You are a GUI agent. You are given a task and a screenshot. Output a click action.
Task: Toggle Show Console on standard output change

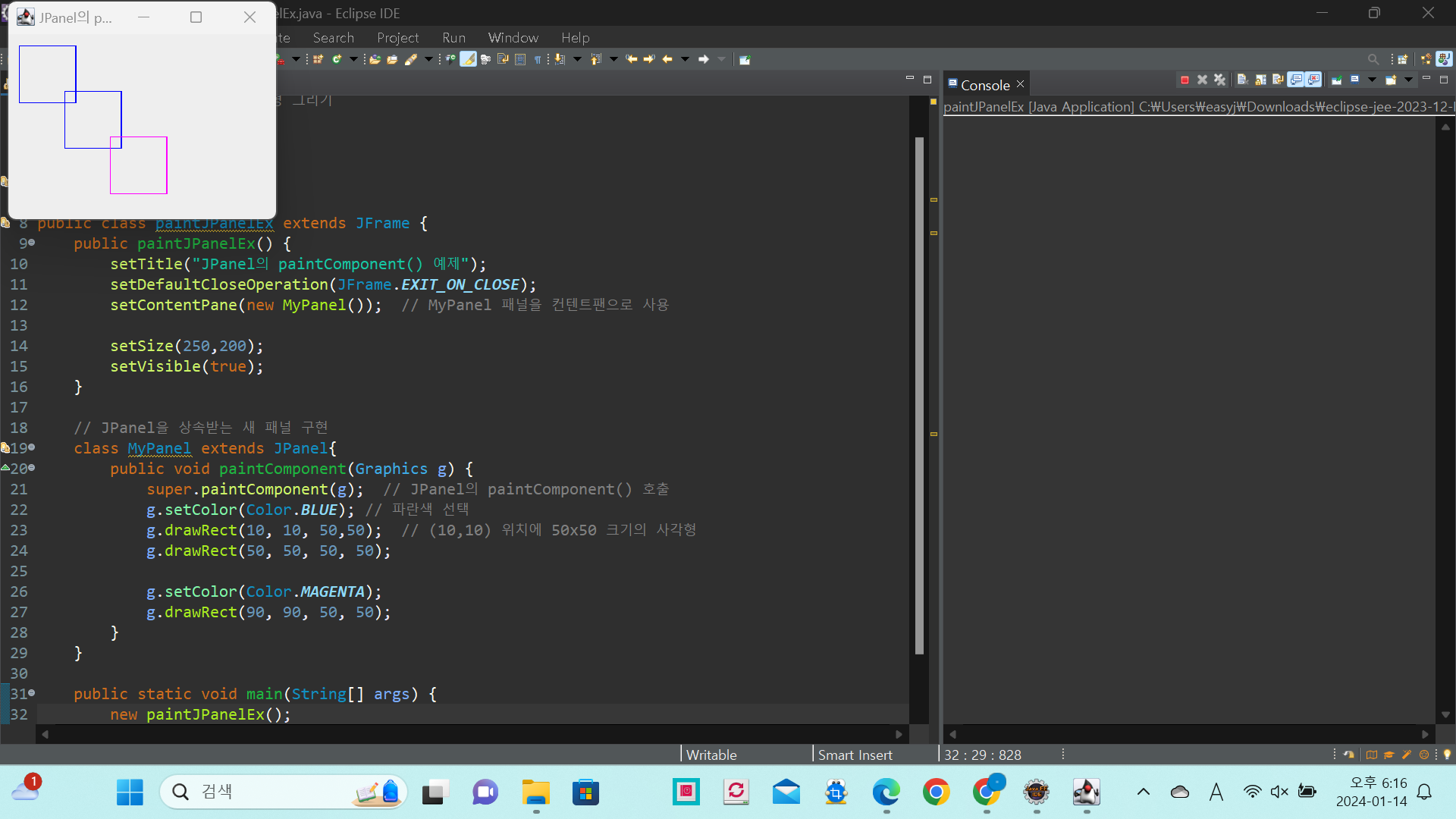click(1296, 80)
